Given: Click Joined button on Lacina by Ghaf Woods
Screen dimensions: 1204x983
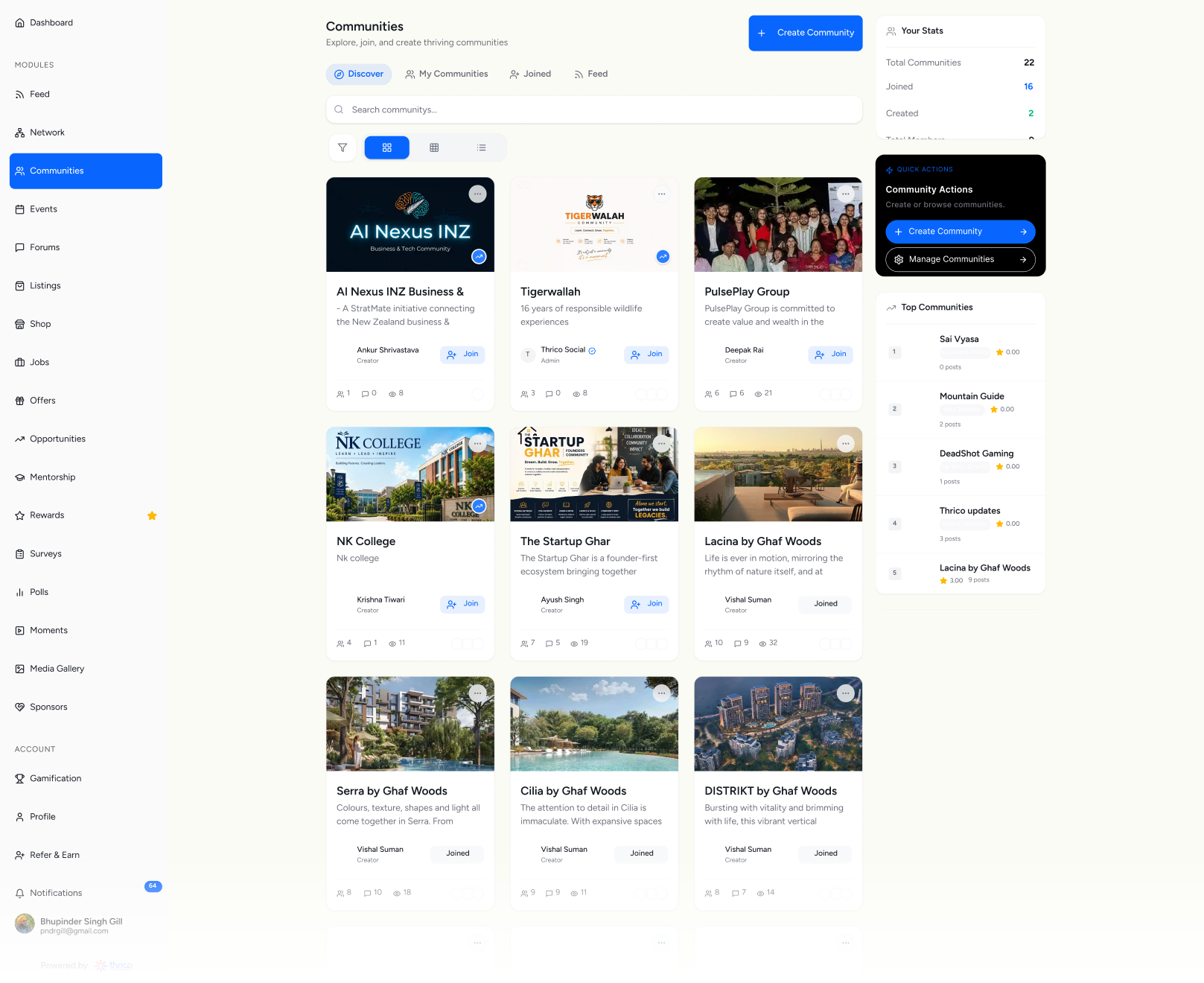Looking at the screenshot, I should [x=826, y=604].
